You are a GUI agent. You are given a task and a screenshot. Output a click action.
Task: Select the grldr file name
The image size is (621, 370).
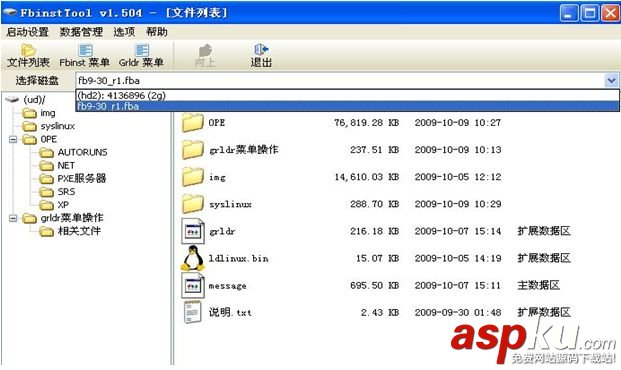[x=222, y=231]
